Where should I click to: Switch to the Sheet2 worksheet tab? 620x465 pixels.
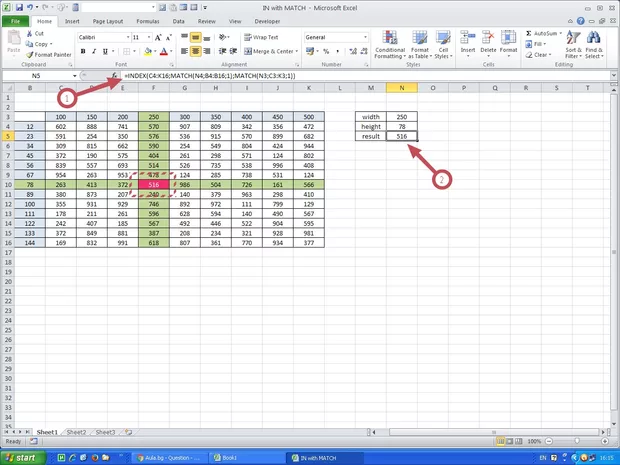77,432
